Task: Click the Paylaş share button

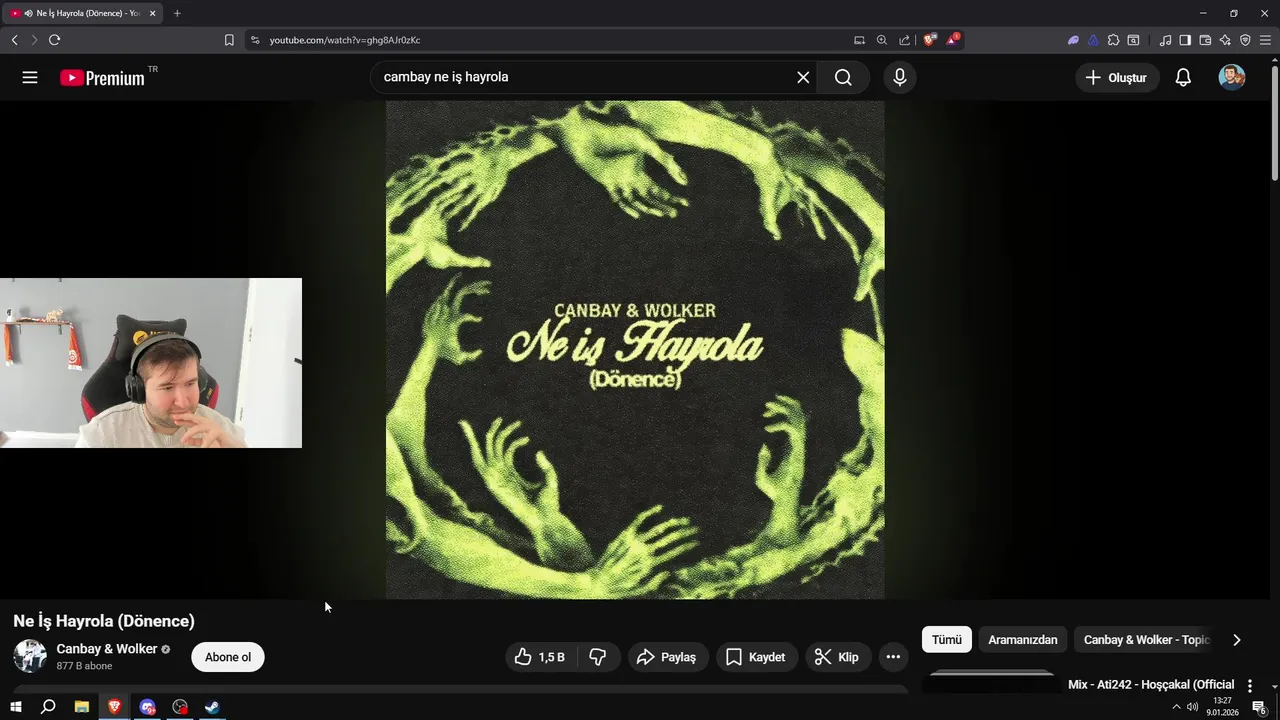Action: coord(666,657)
